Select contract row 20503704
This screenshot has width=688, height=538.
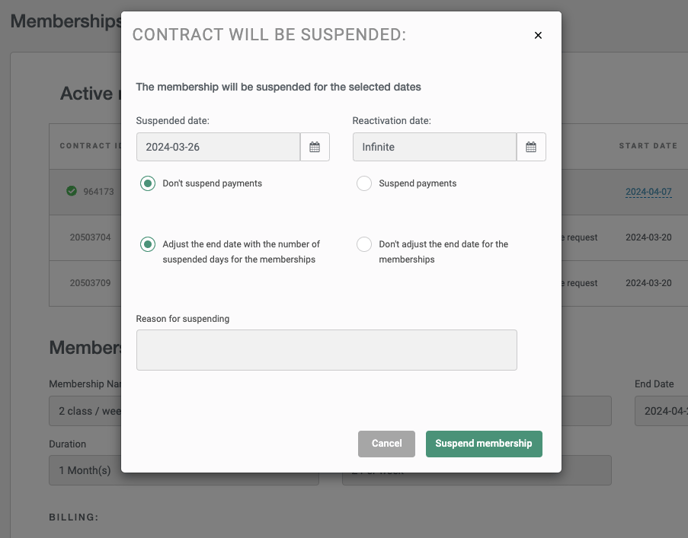90,237
